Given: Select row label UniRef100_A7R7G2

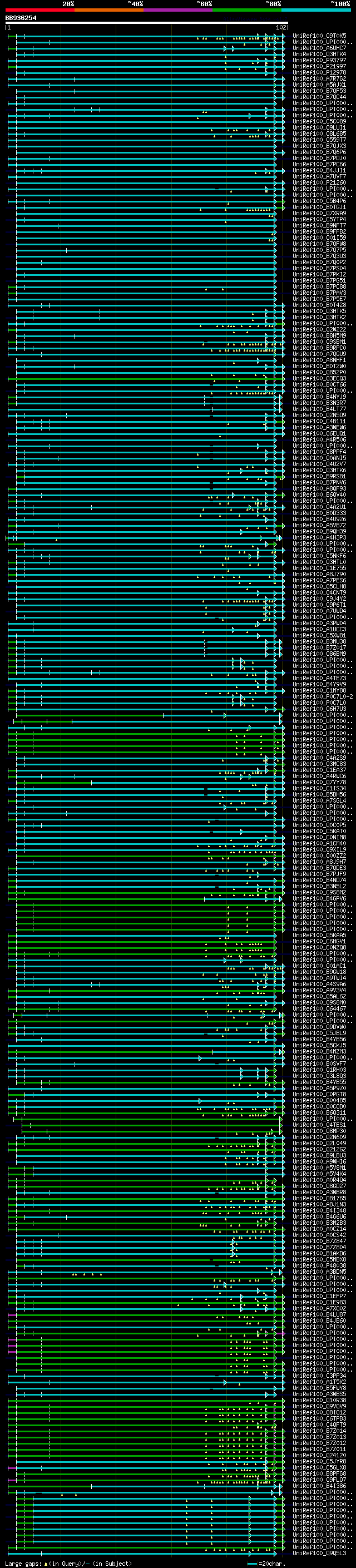Looking at the screenshot, I should click(x=319, y=78).
